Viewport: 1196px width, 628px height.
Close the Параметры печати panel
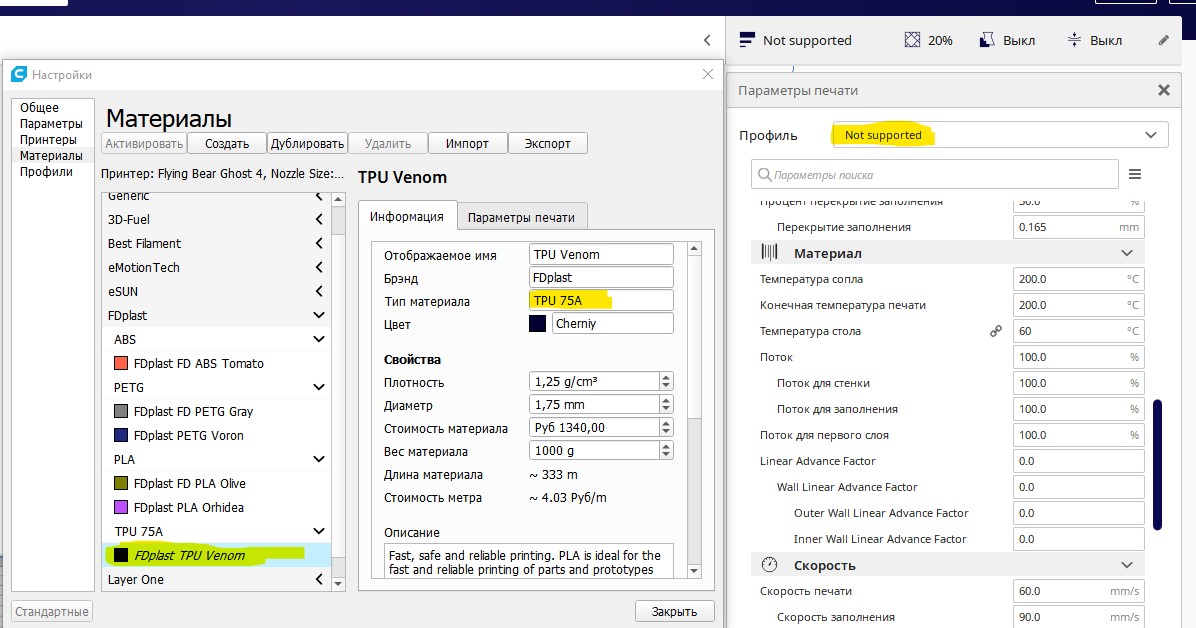1164,90
